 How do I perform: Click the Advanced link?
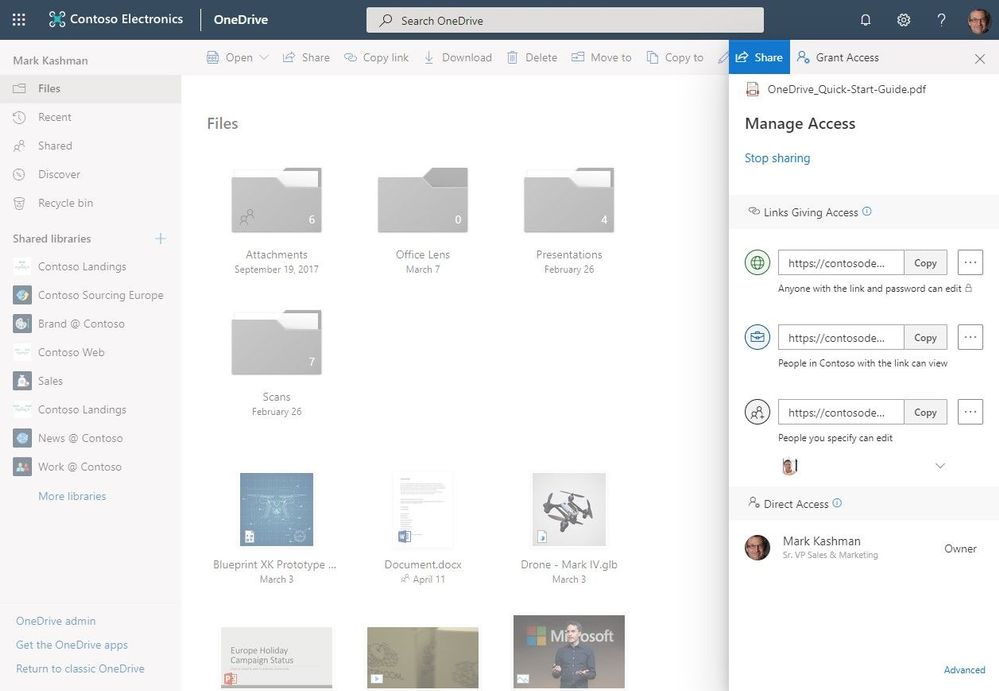pos(964,670)
